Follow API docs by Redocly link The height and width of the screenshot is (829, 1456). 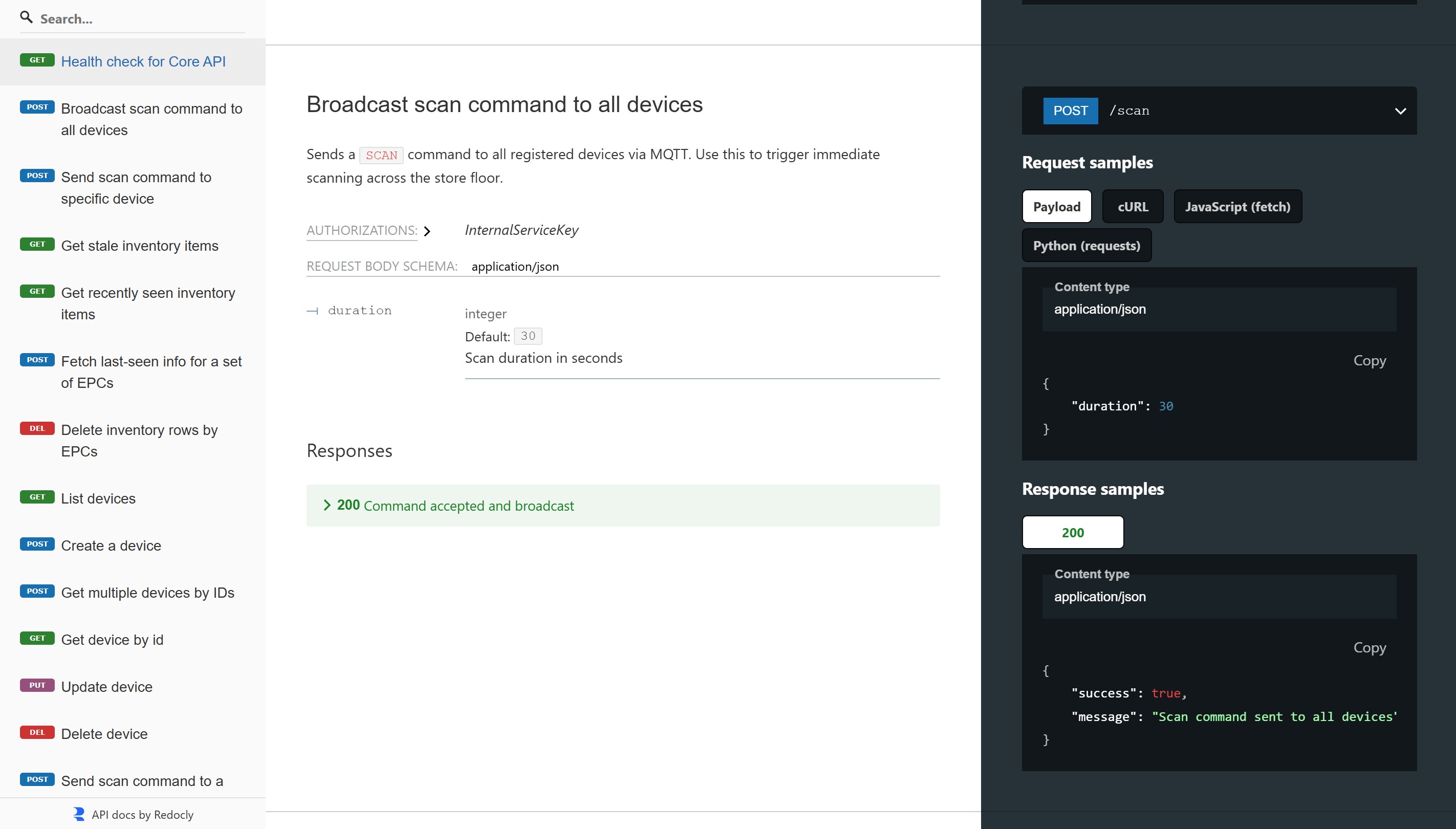point(142,815)
